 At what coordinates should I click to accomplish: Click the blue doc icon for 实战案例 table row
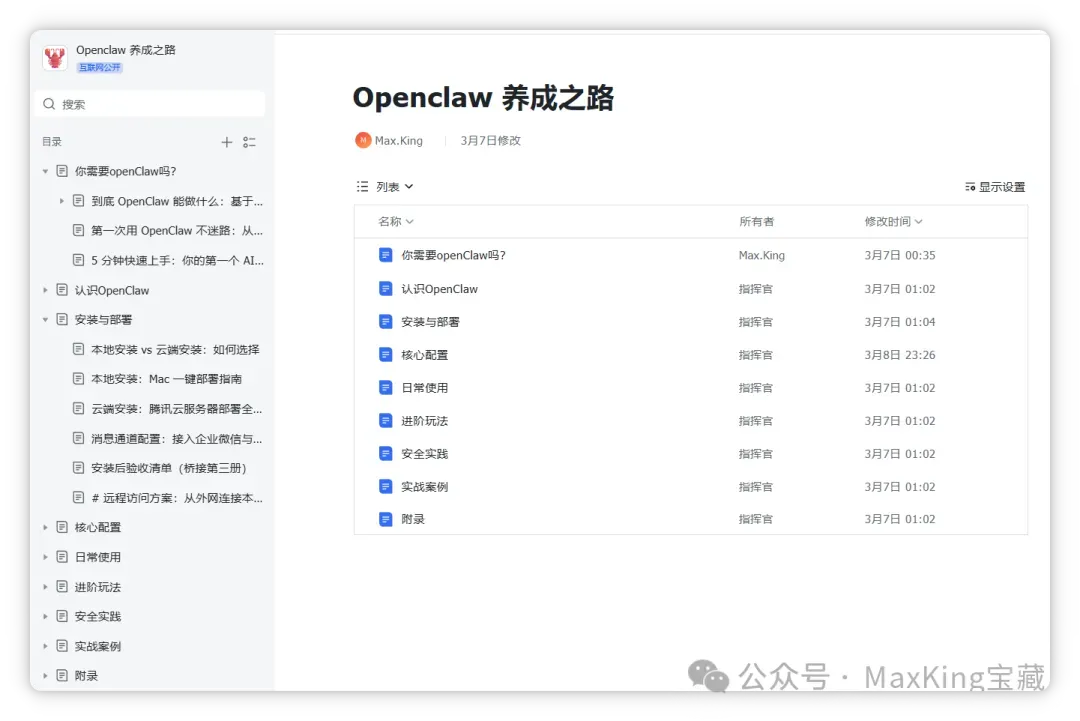(x=386, y=487)
